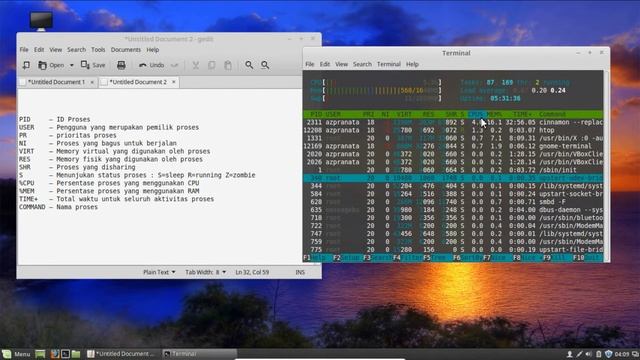Click F1 Help in htop footer
Image resolution: width=640 pixels, height=360 pixels.
point(315,258)
